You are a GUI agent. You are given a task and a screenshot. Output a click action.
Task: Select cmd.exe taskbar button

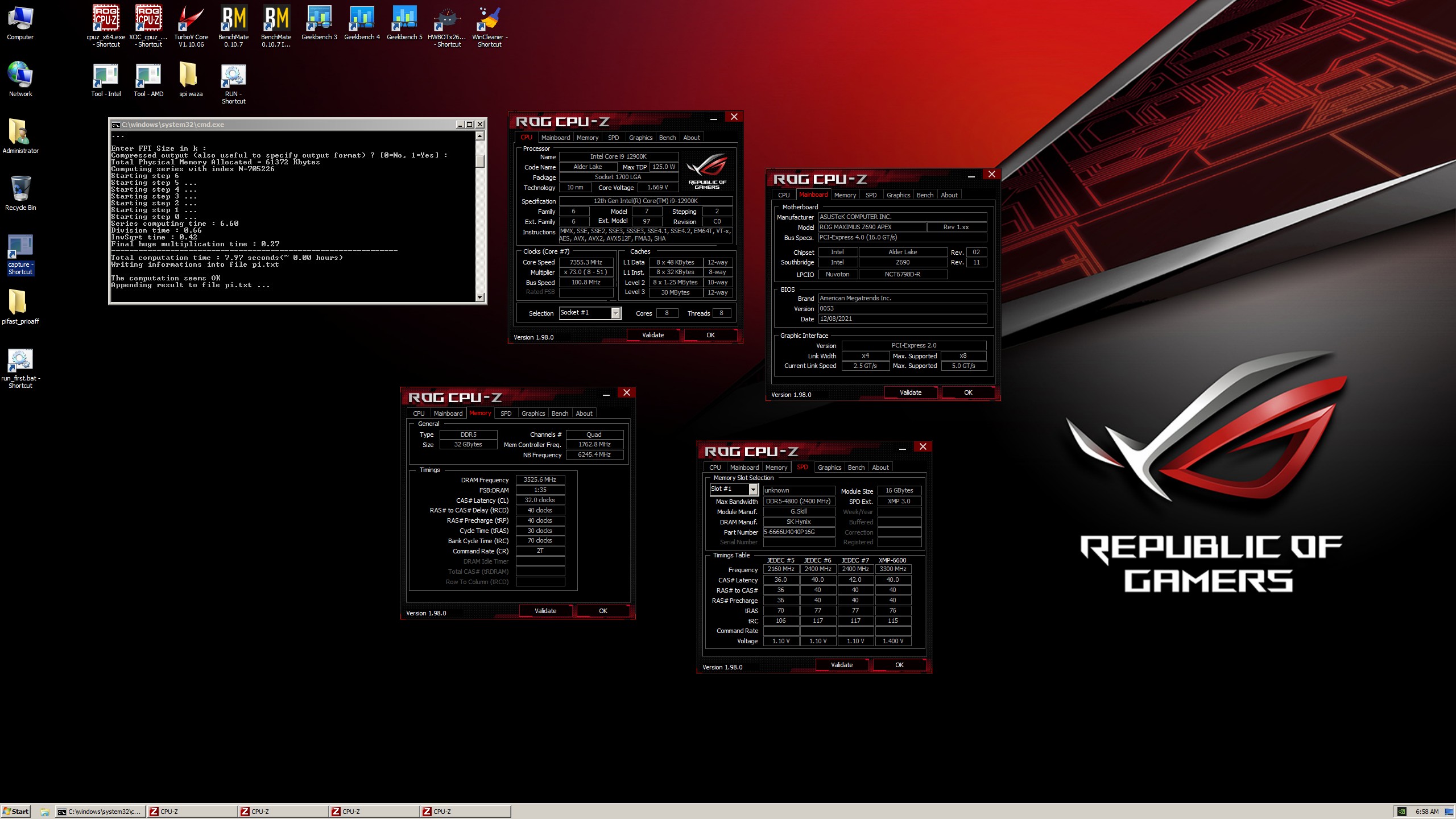point(100,812)
